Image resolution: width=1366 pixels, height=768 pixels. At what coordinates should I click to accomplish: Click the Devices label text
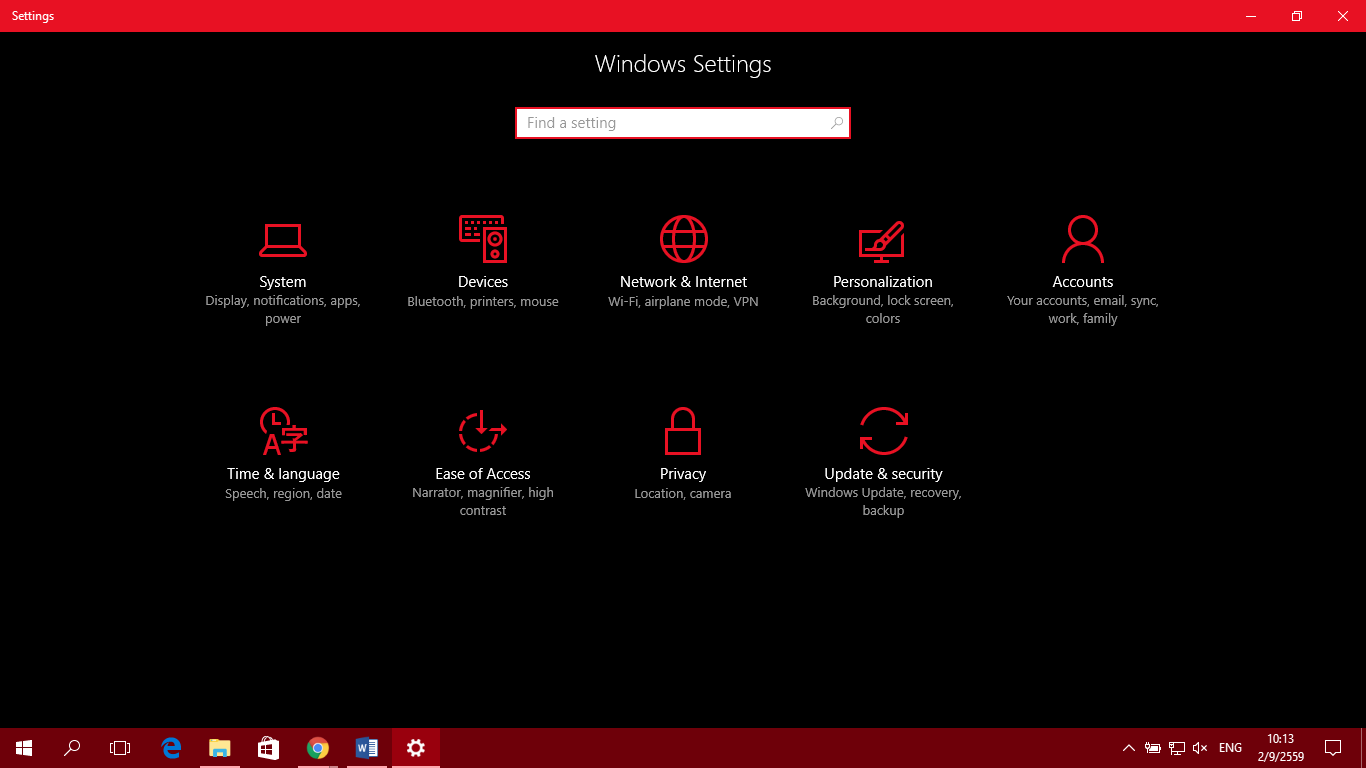[483, 282]
